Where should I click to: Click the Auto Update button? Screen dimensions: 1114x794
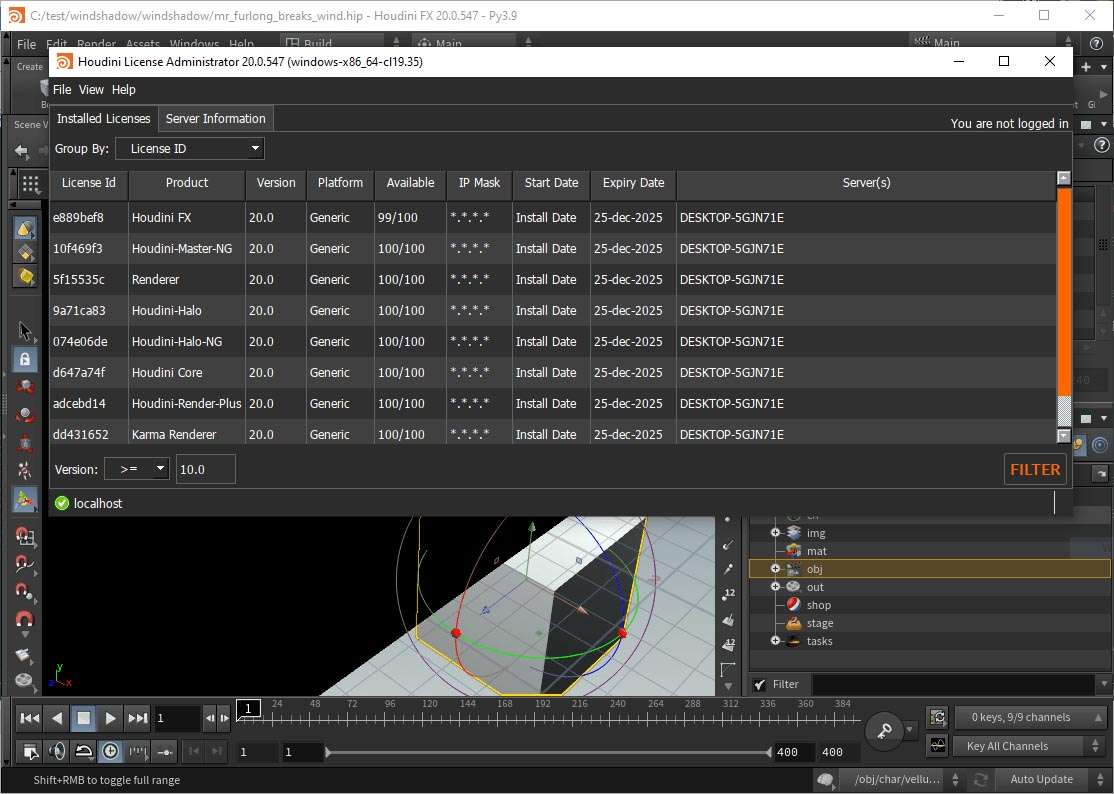click(x=1042, y=779)
